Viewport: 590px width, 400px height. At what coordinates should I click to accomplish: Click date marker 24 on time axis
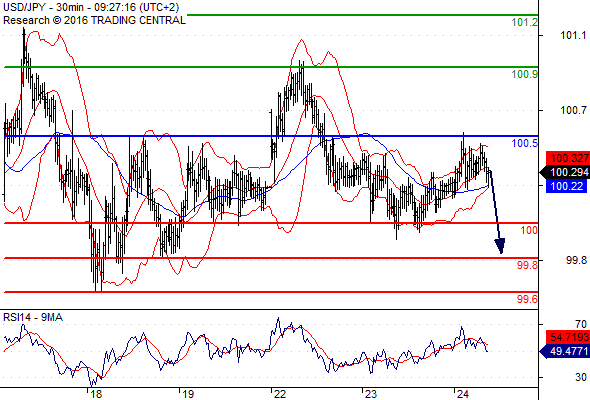pyautogui.click(x=462, y=394)
